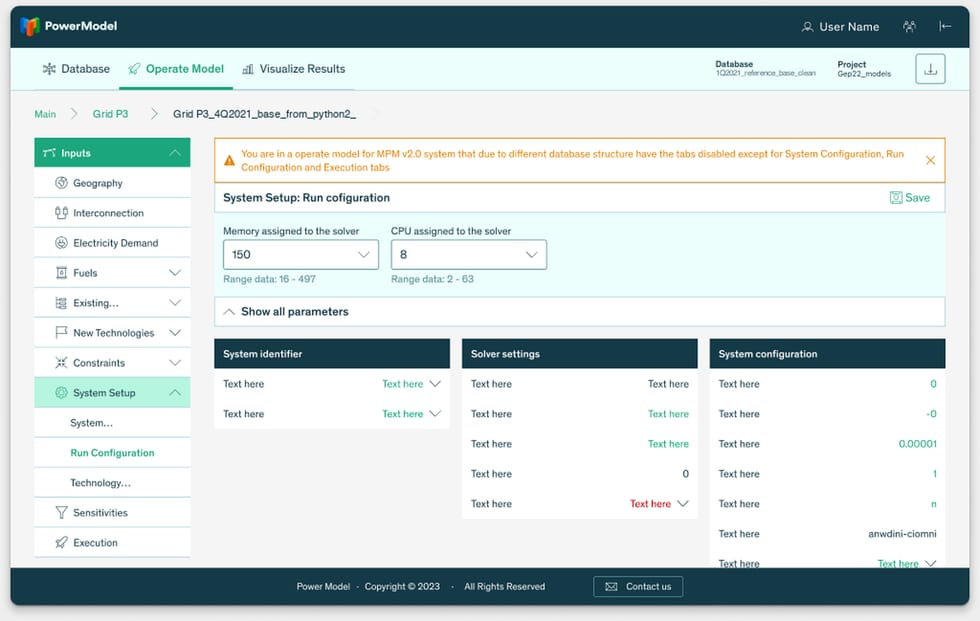The height and width of the screenshot is (621, 980).
Task: Click the Contact us button
Action: click(638, 587)
